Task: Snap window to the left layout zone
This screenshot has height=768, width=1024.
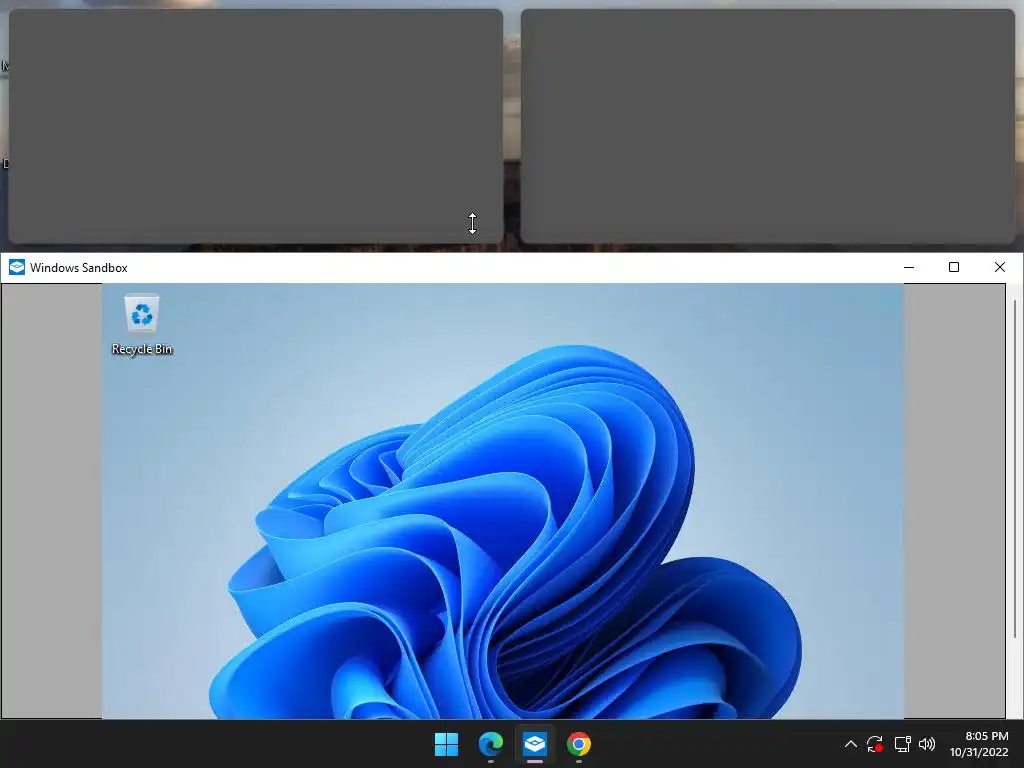Action: 256,126
